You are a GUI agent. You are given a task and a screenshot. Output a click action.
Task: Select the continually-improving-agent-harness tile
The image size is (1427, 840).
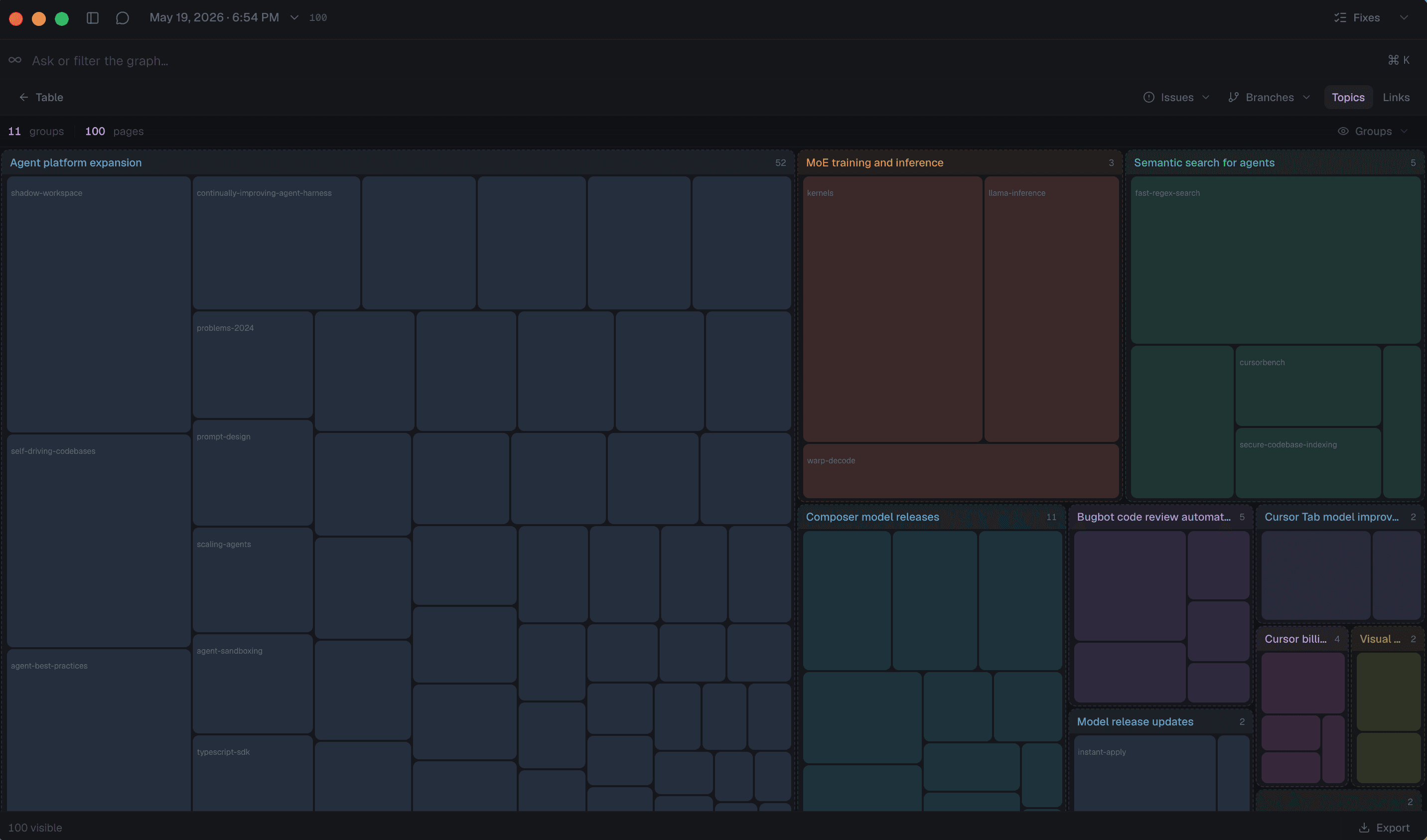276,243
